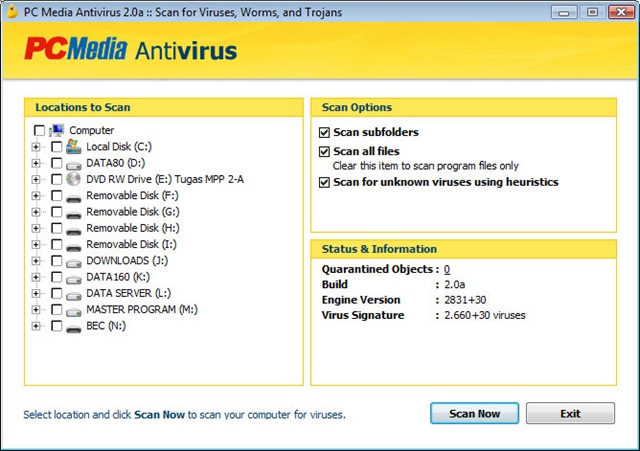This screenshot has height=451, width=640.
Task: Click the MASTER PROGRAM (M:) drive icon
Action: click(73, 310)
